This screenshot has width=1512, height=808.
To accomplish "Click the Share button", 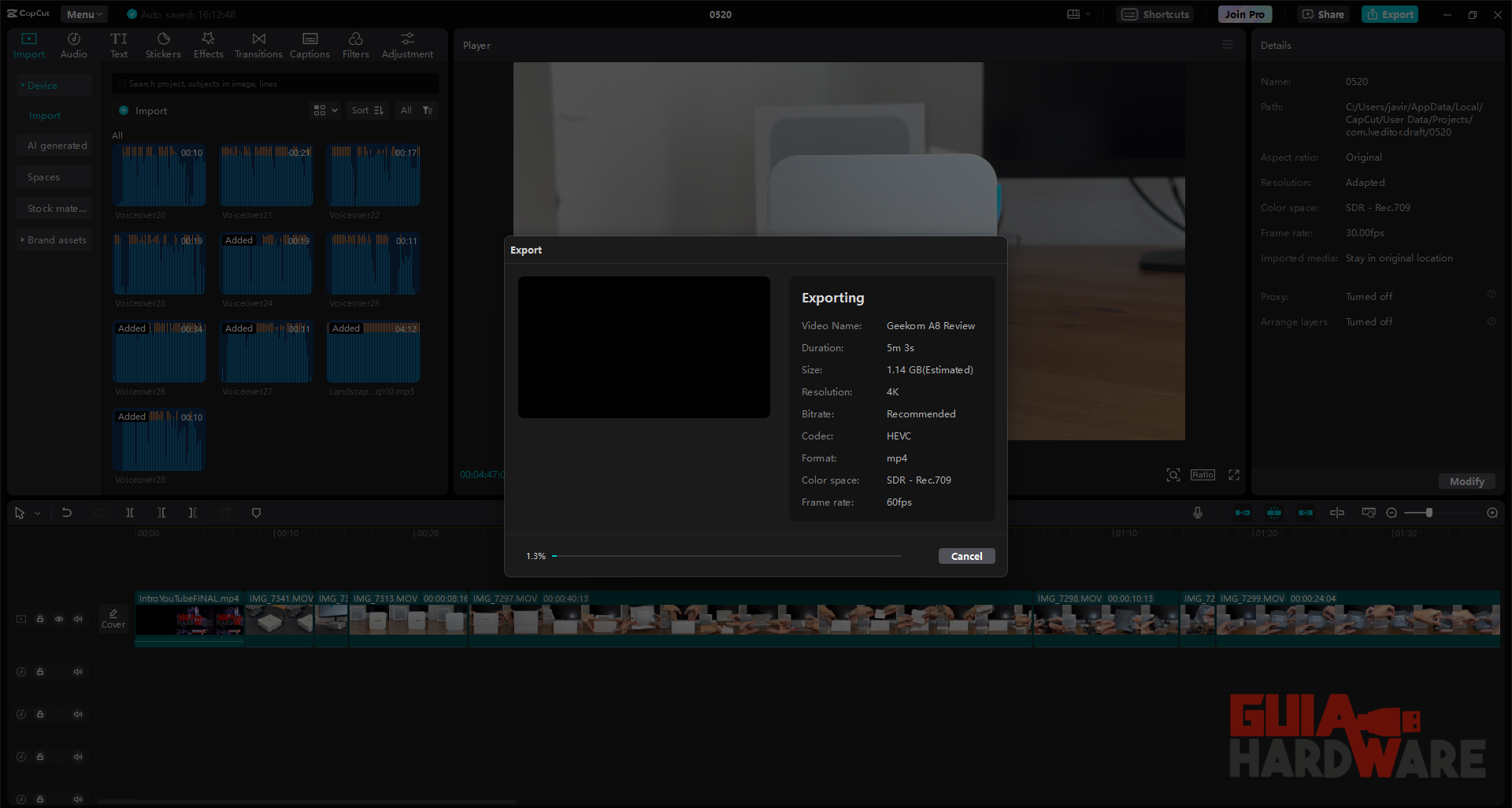I will point(1323,14).
